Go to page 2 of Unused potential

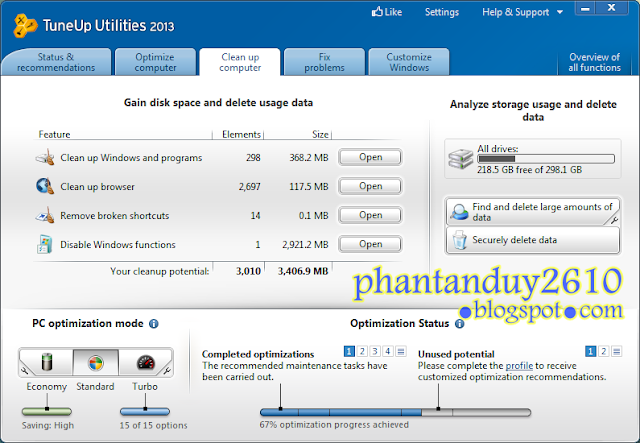pos(603,351)
